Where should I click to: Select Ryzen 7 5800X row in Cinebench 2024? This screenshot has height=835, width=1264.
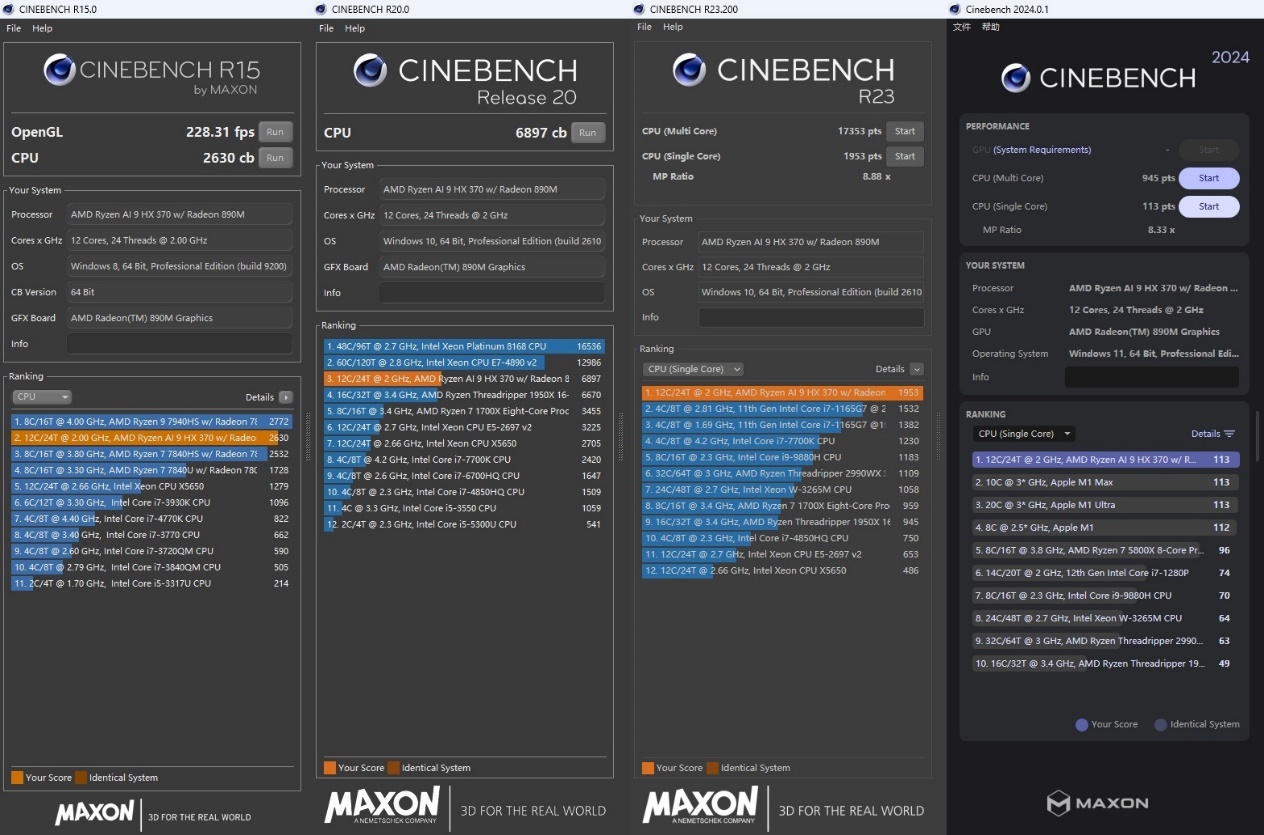tap(1106, 550)
